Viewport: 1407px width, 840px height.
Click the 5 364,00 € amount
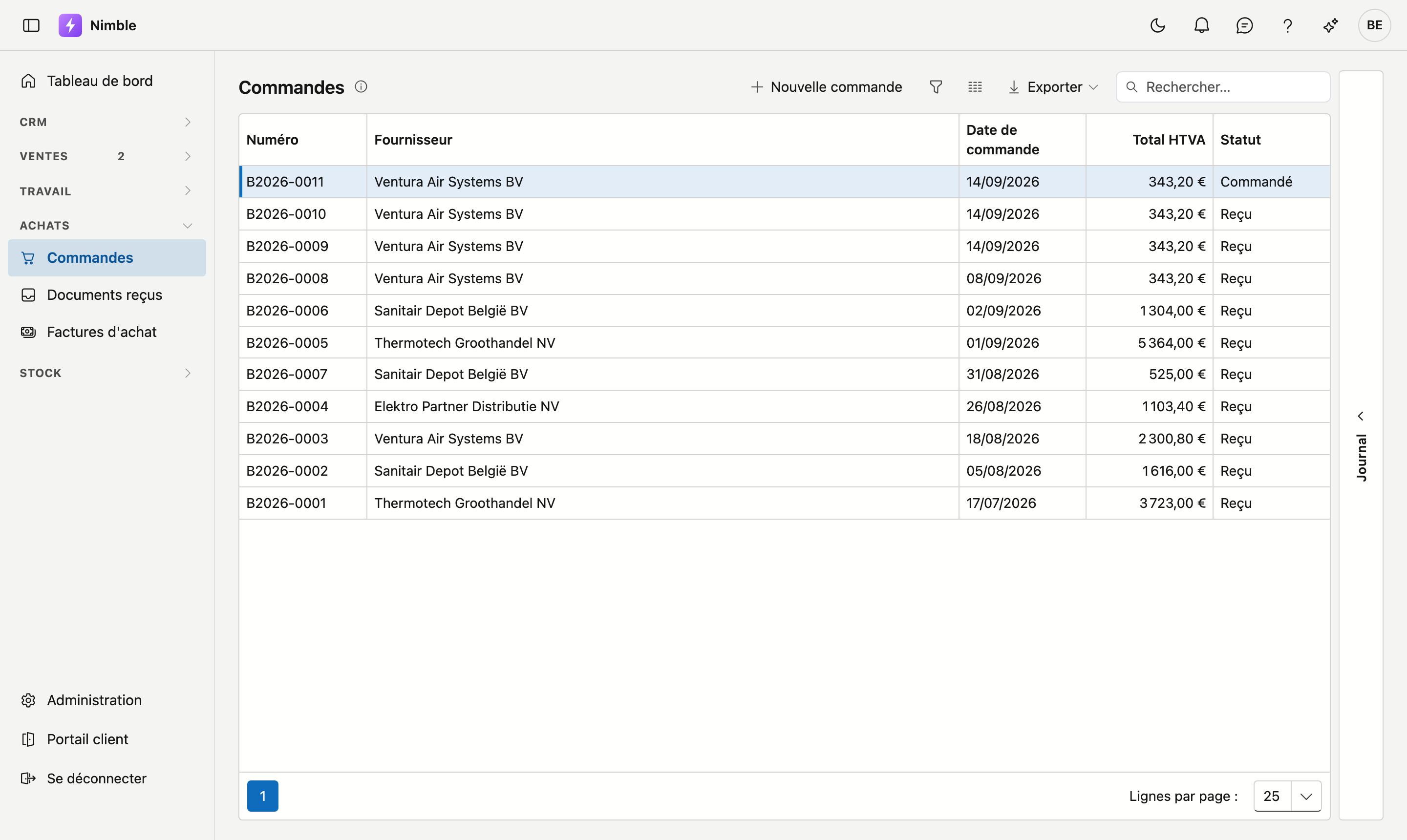(x=1172, y=343)
